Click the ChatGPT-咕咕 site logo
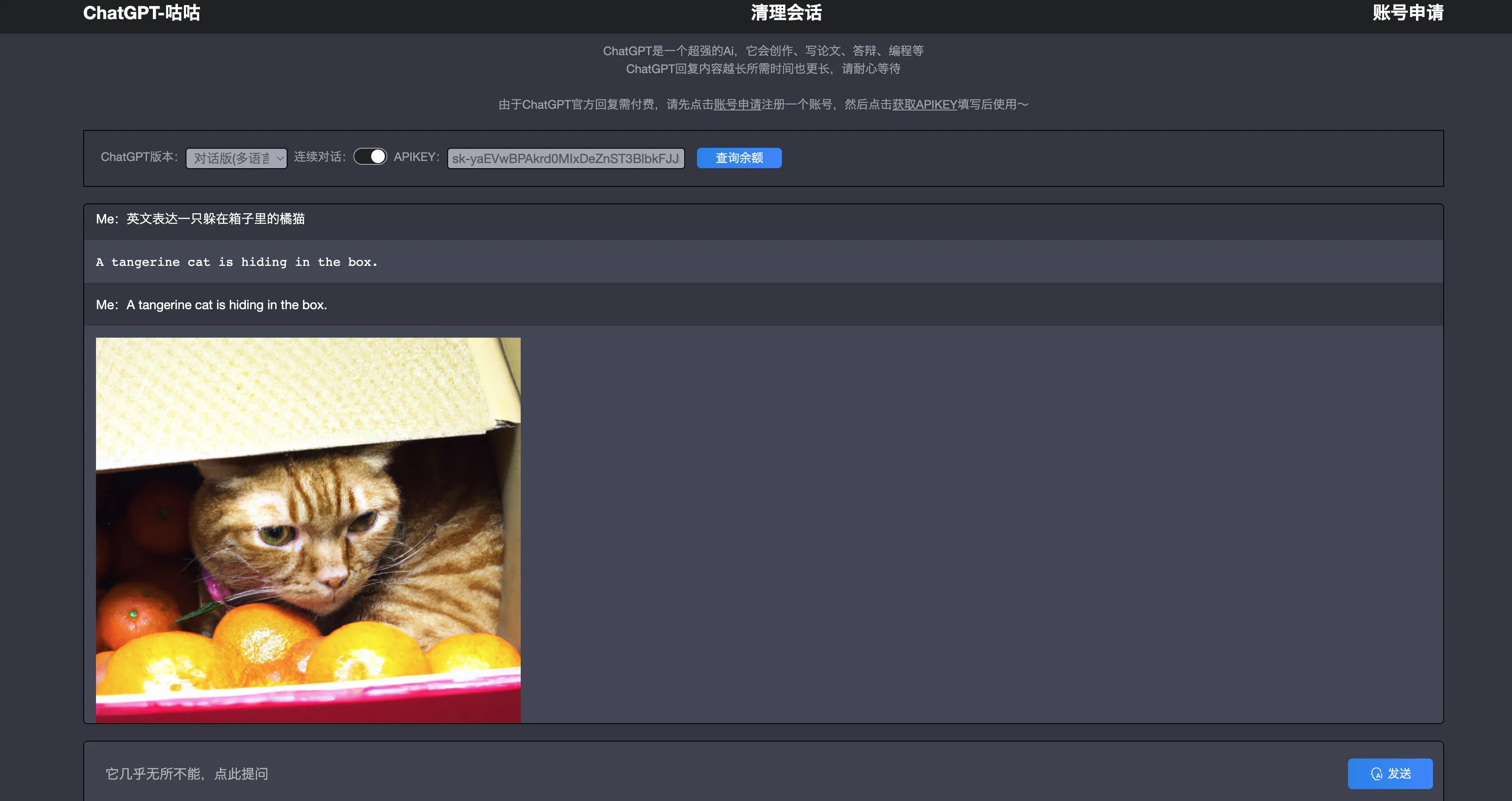This screenshot has width=1512, height=801. 141,13
